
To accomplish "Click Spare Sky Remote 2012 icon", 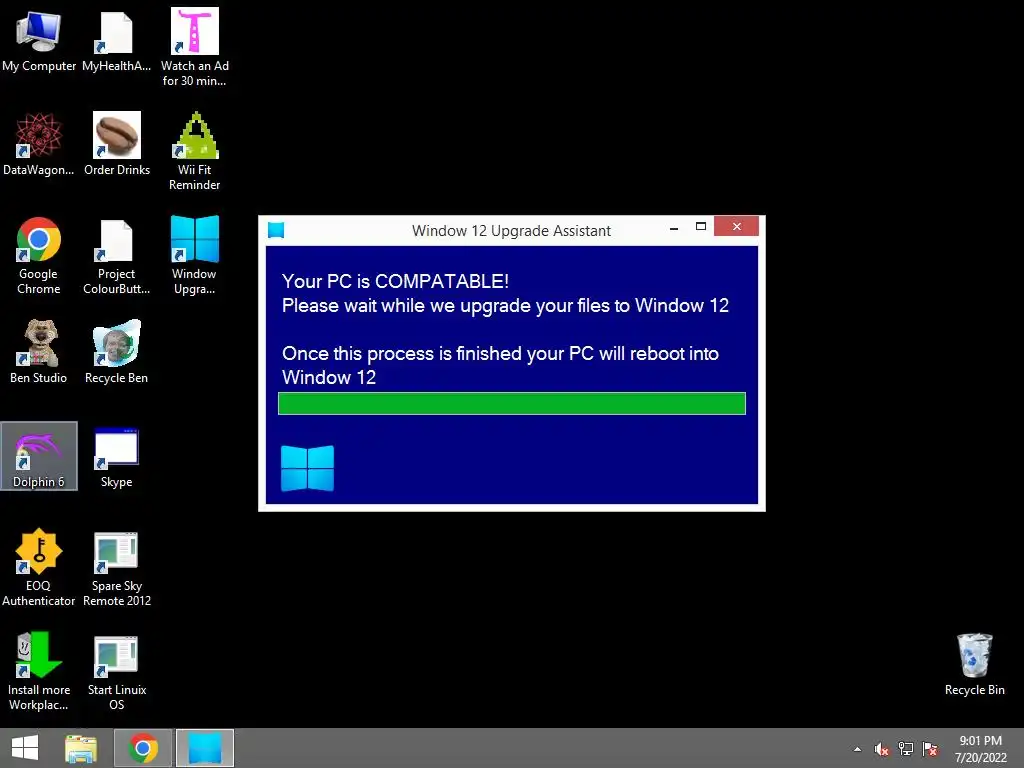I will pyautogui.click(x=117, y=568).
